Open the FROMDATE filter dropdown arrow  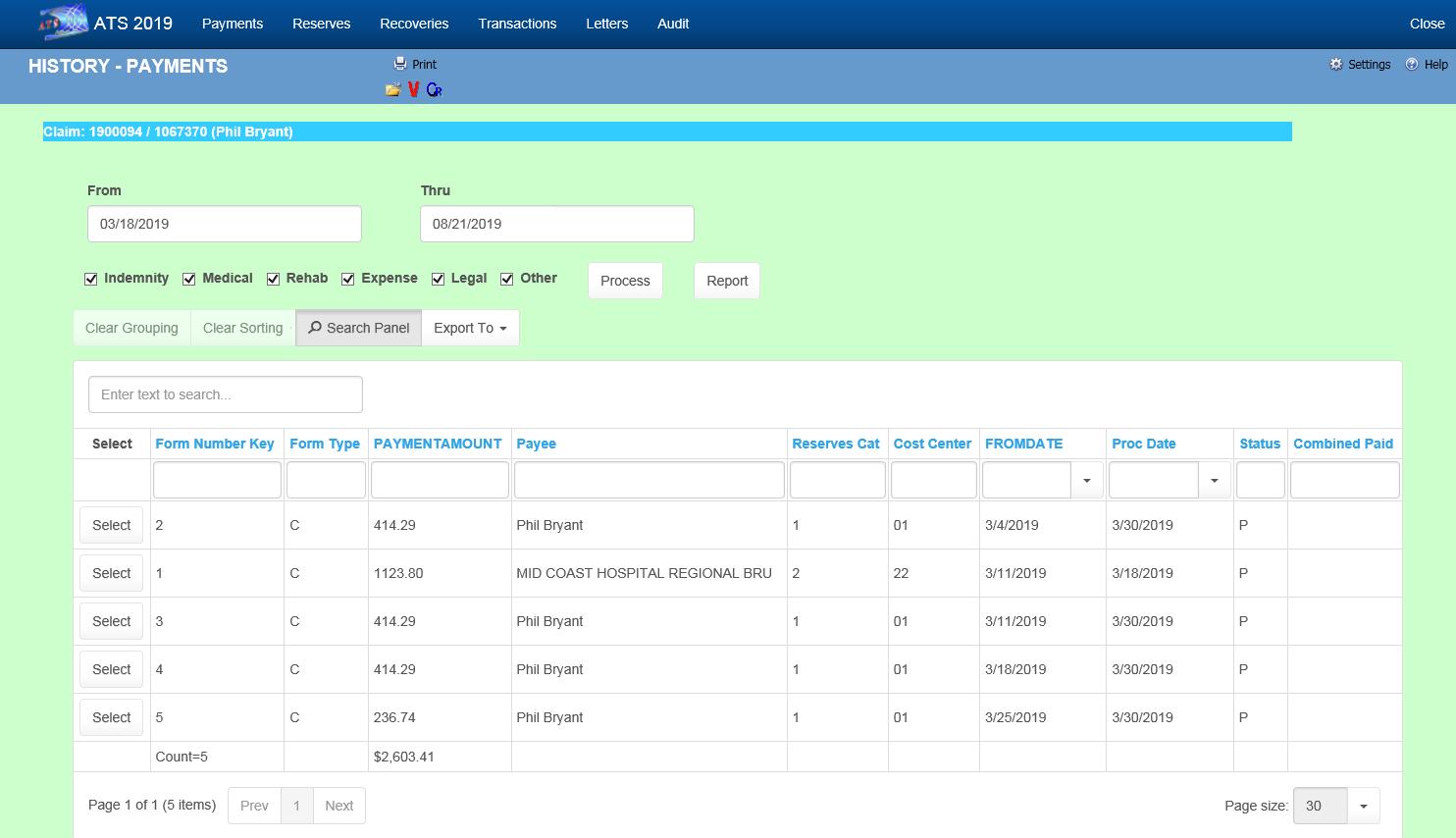(1086, 481)
